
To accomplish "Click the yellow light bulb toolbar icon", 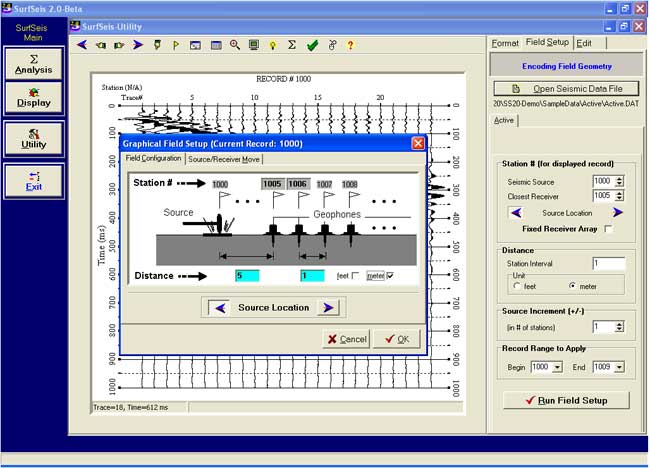I will 273,45.
